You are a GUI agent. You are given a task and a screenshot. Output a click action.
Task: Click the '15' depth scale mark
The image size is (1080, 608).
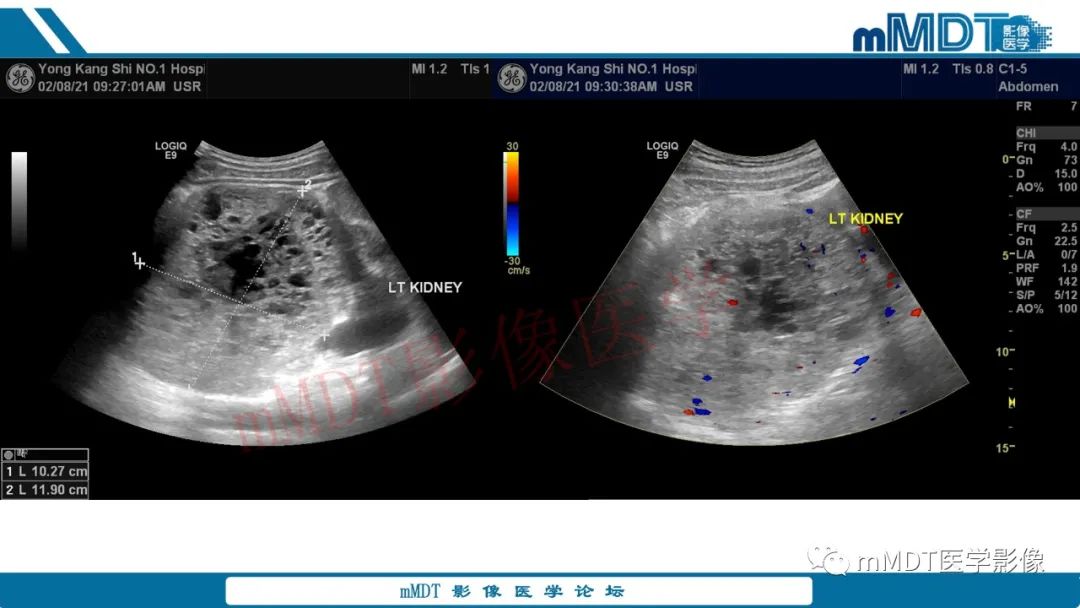pyautogui.click(x=1004, y=448)
